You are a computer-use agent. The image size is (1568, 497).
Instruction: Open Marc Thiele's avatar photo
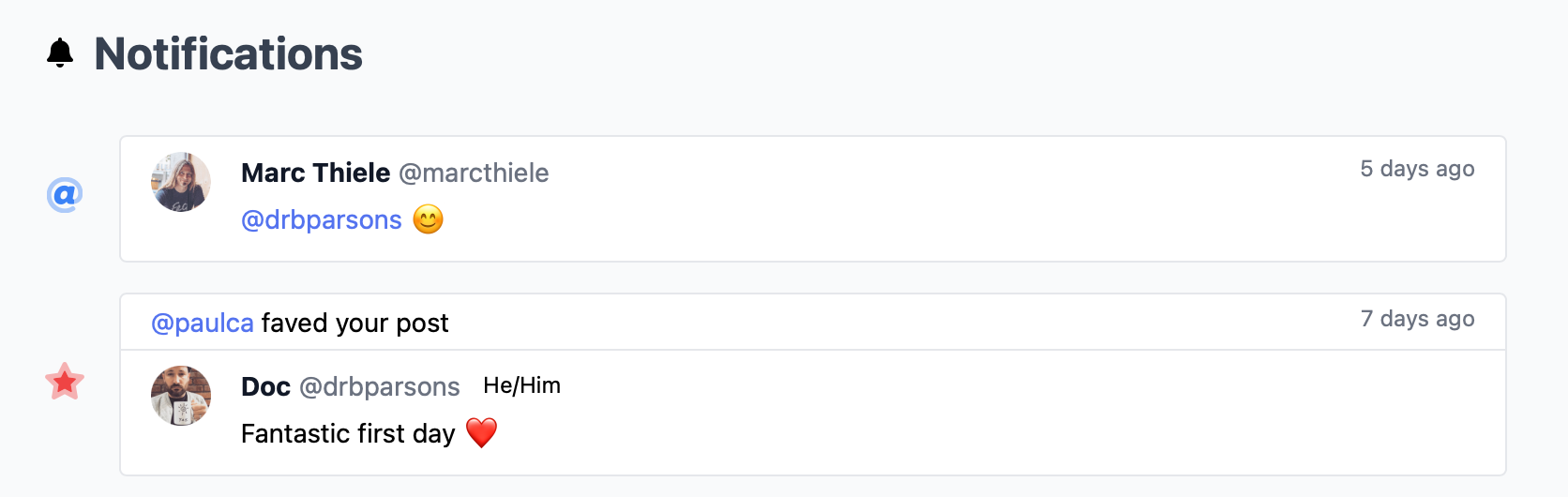(181, 182)
